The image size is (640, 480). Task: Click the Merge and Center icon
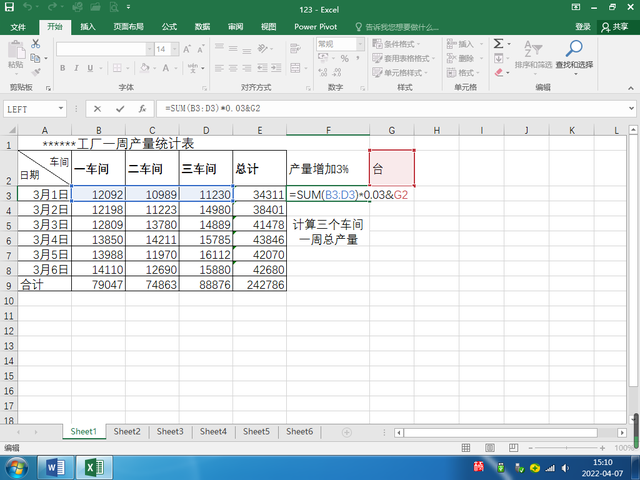[x=295, y=68]
